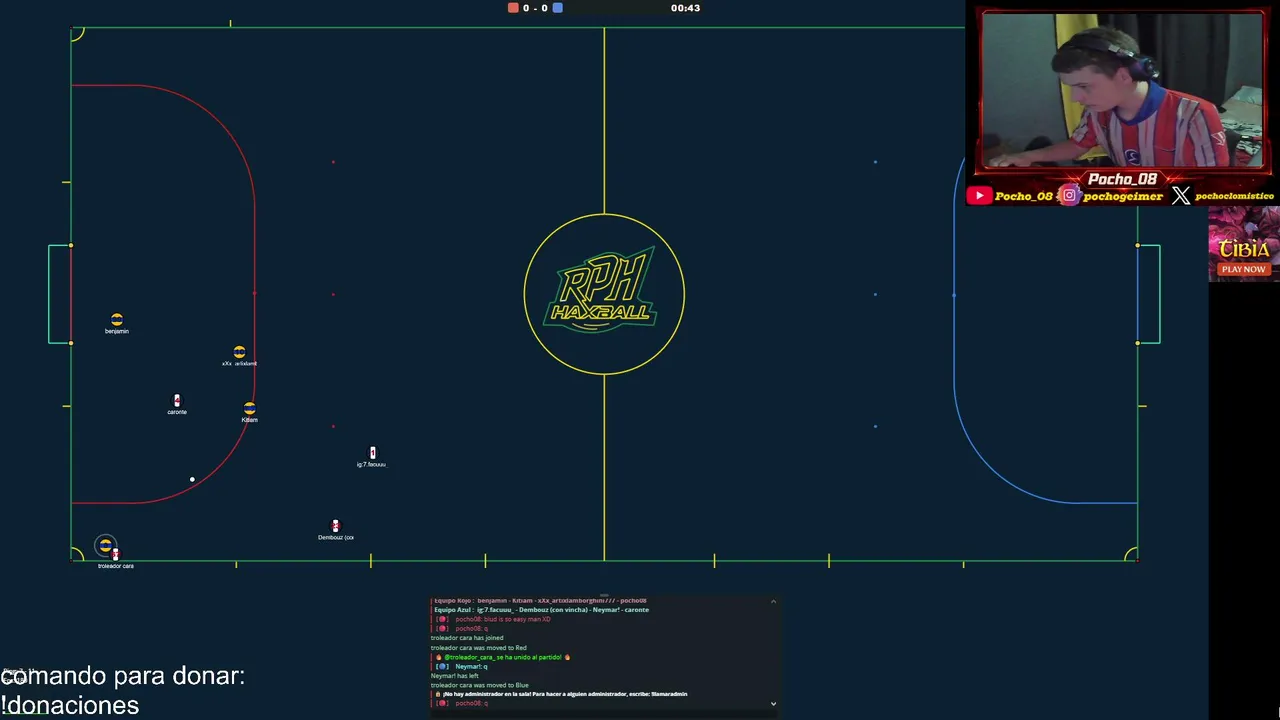The width and height of the screenshot is (1280, 720).
Task: Click red team badge beside 'blud is so easy'
Action: pyautogui.click(x=442, y=619)
